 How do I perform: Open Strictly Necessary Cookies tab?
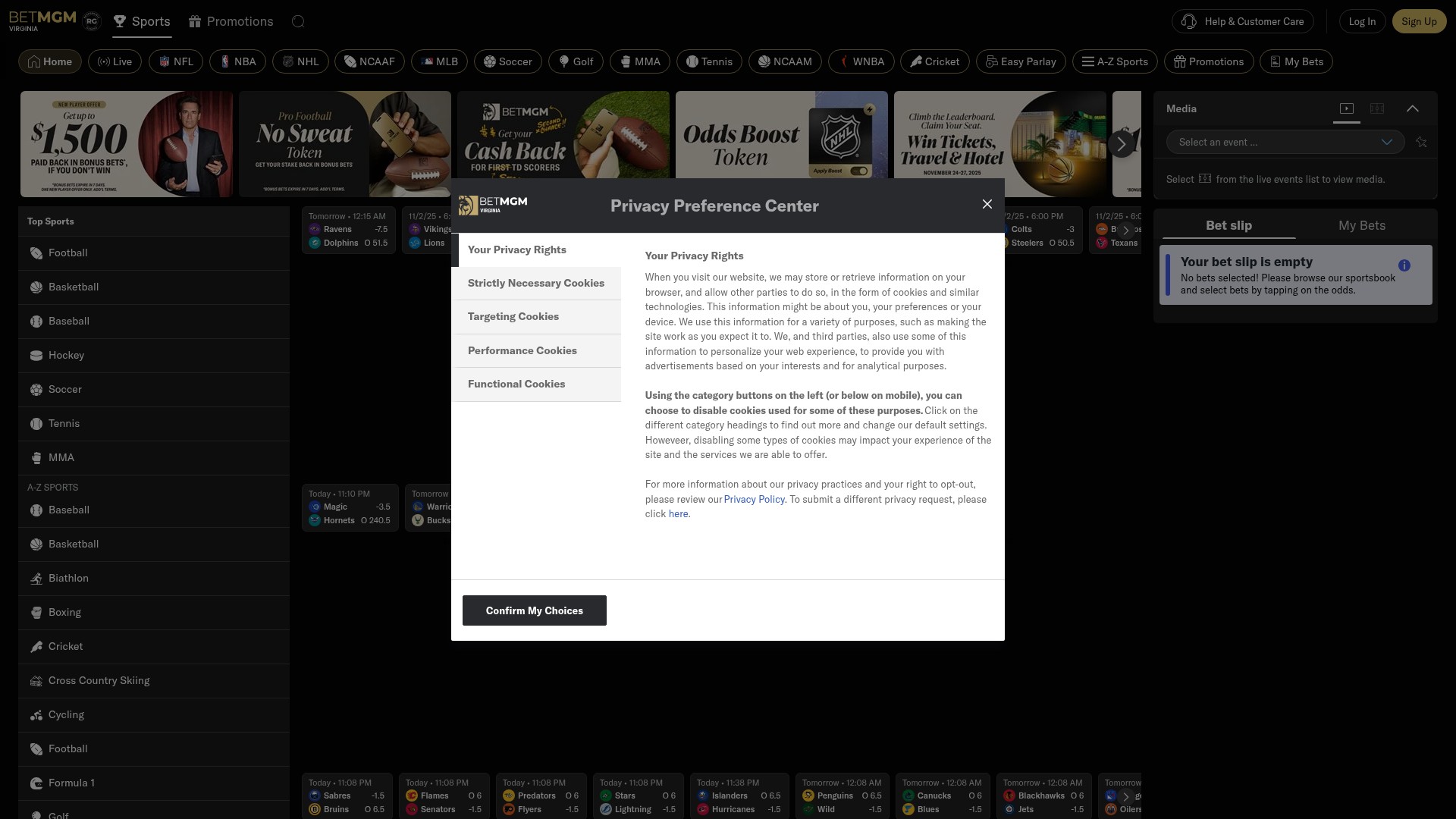[x=536, y=284]
